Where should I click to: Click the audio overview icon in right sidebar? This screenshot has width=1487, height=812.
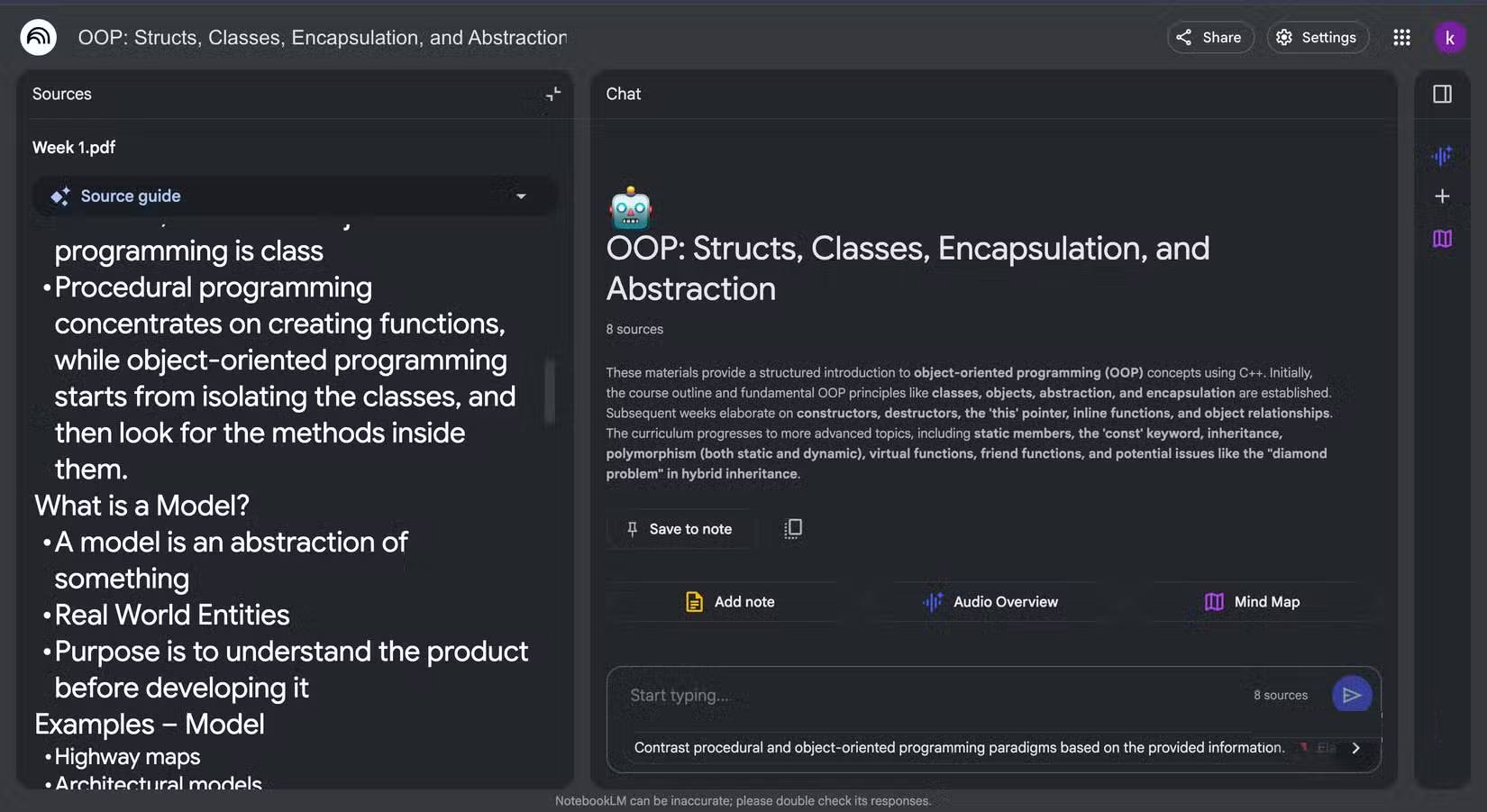[1442, 155]
